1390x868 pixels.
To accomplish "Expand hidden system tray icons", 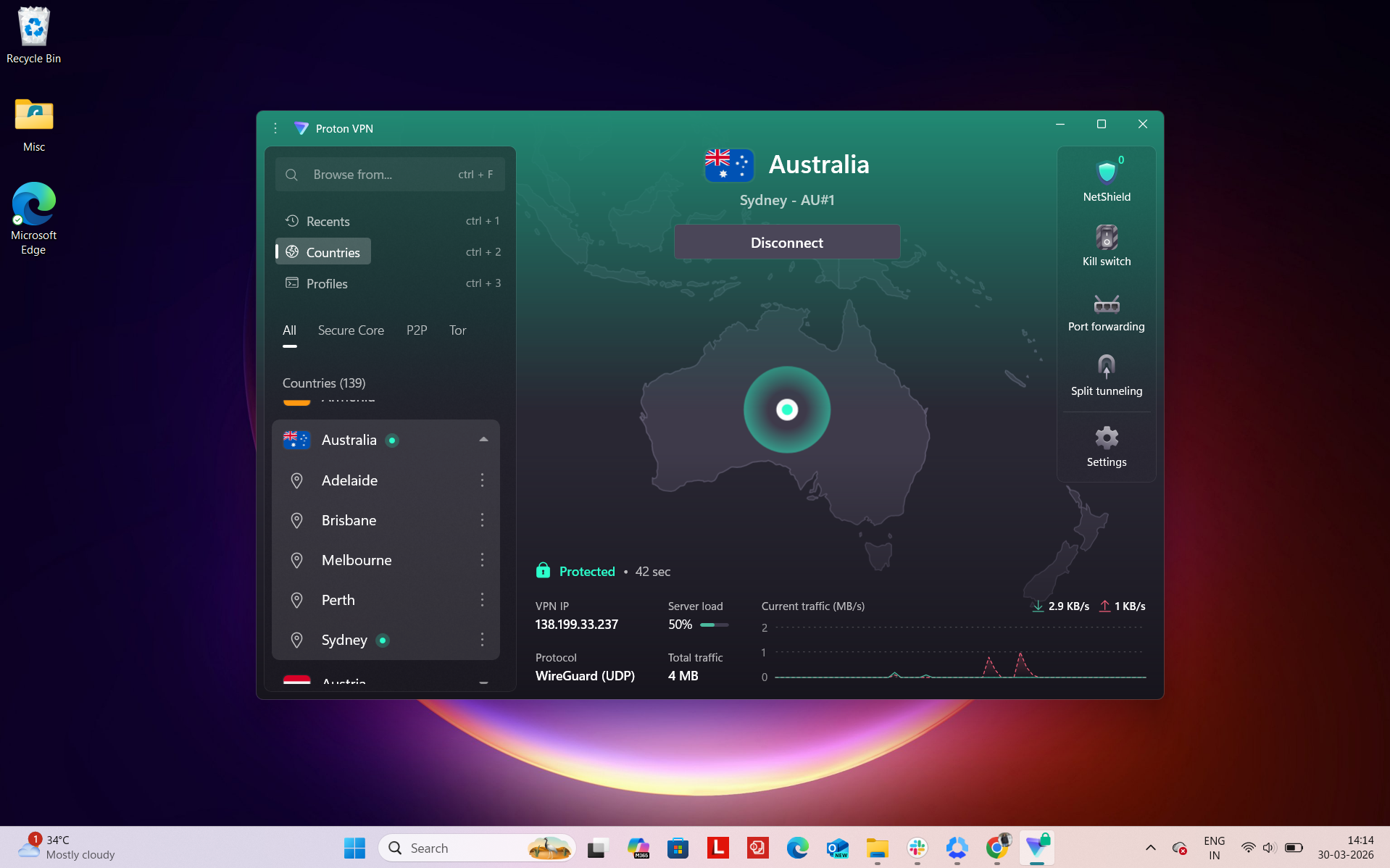I will (x=1149, y=848).
